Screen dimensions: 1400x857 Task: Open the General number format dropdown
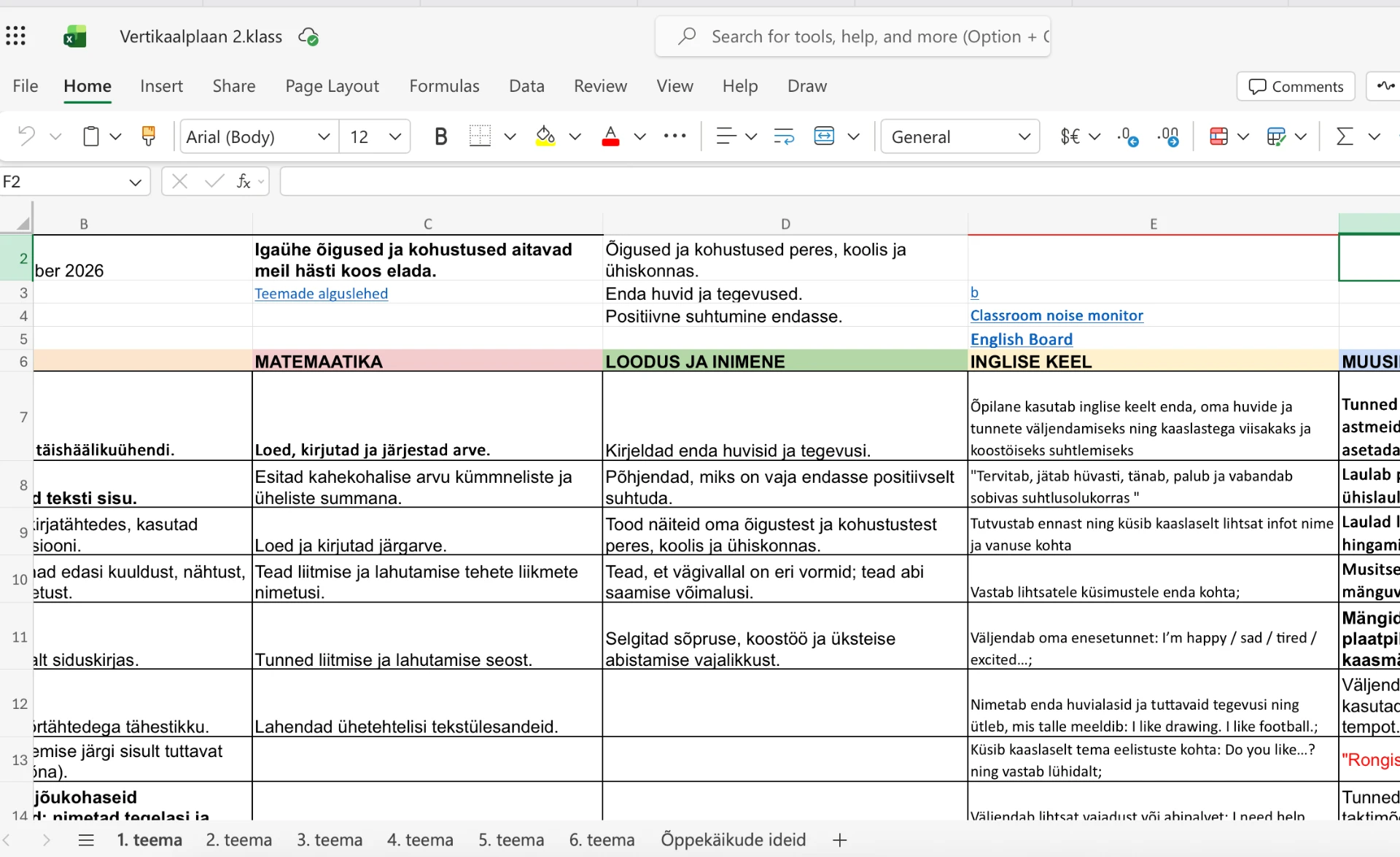[1024, 136]
